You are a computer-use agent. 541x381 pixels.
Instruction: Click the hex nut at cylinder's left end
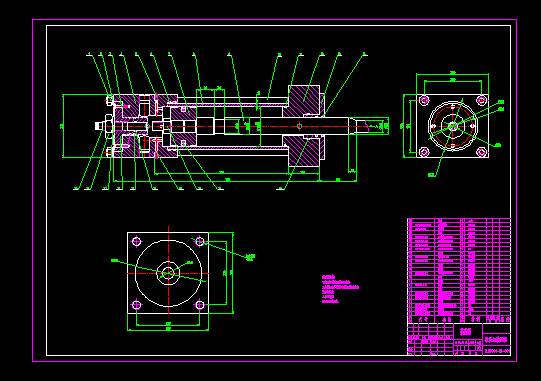coord(108,126)
